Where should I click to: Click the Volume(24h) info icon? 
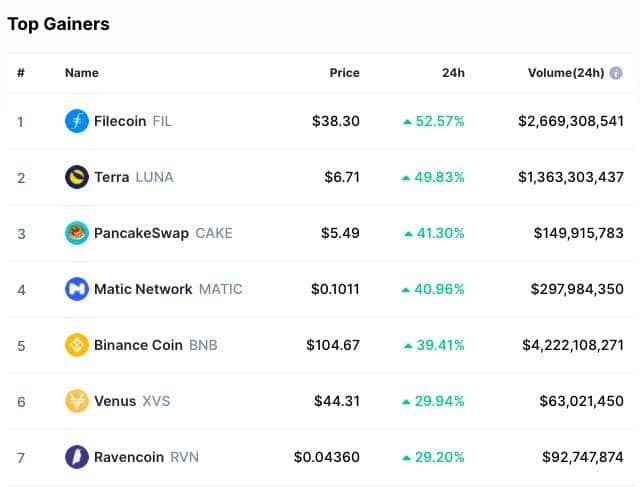tap(616, 73)
